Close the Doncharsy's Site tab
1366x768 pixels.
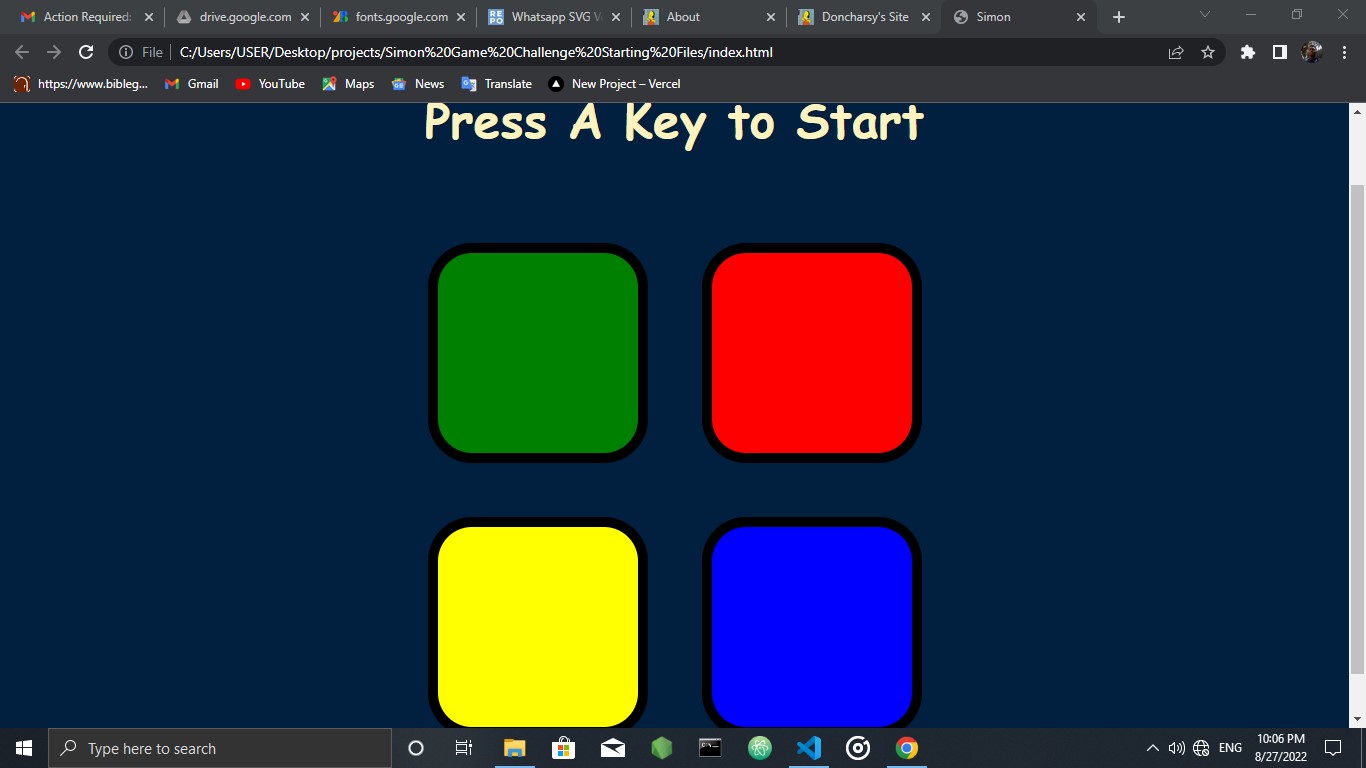926,17
